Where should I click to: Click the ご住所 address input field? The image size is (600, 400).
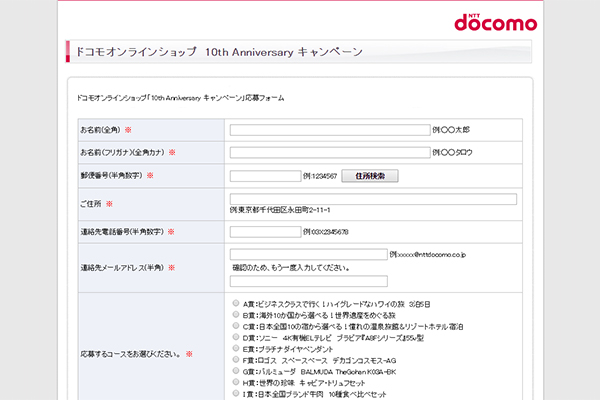click(373, 199)
